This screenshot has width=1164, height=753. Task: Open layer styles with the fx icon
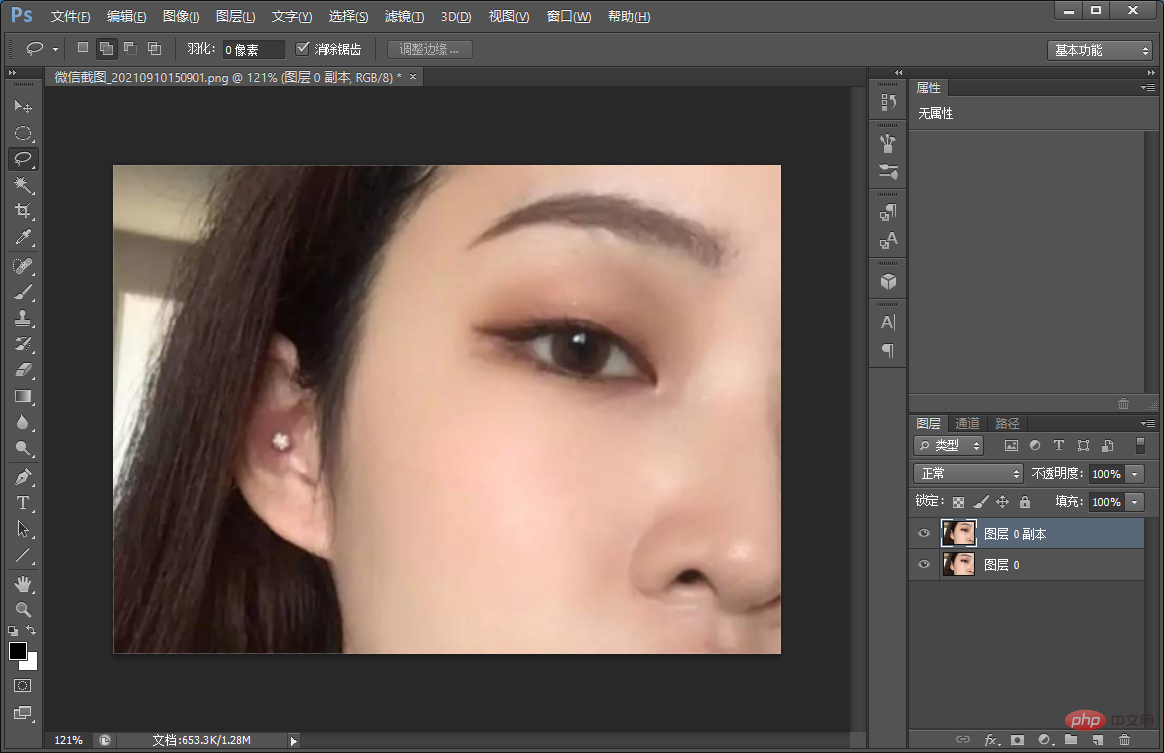pyautogui.click(x=990, y=740)
